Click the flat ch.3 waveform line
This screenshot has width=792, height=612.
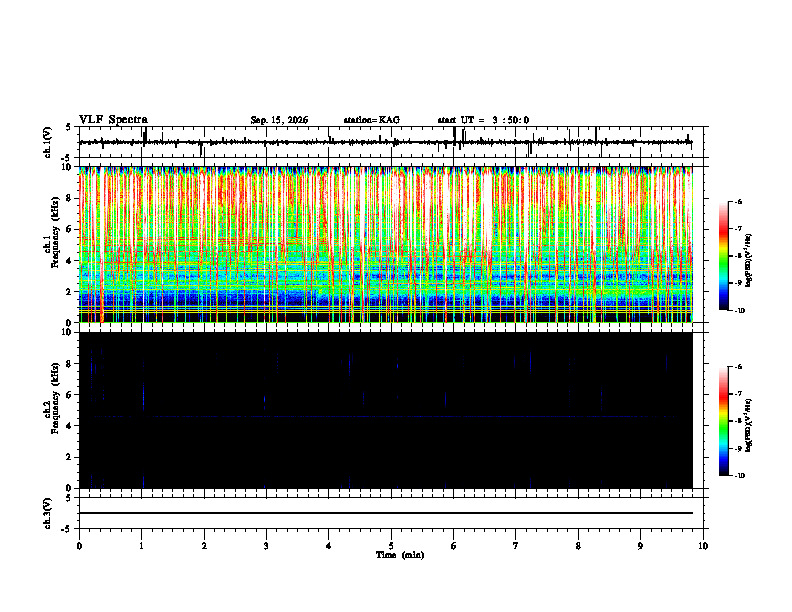tap(386, 513)
